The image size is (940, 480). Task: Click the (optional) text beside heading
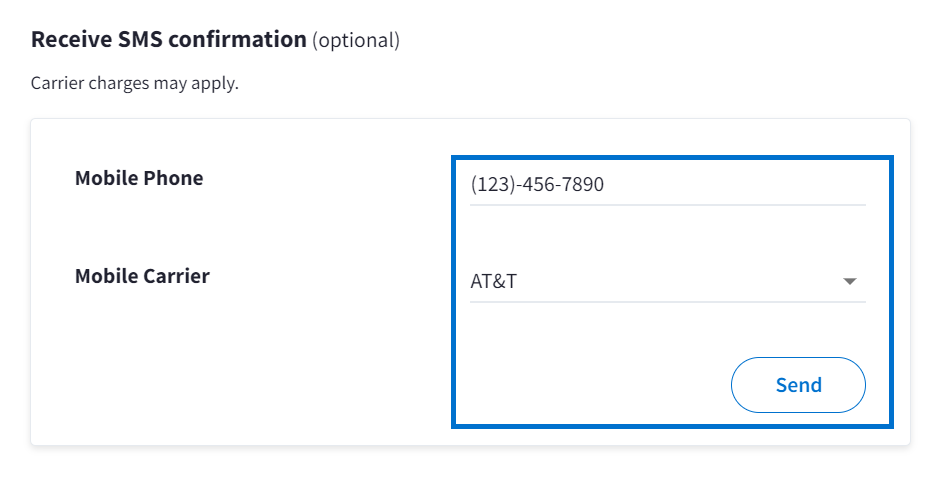pos(356,41)
